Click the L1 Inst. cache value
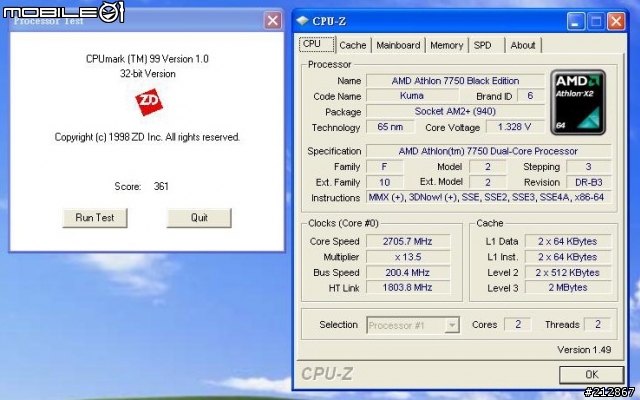 [568, 257]
